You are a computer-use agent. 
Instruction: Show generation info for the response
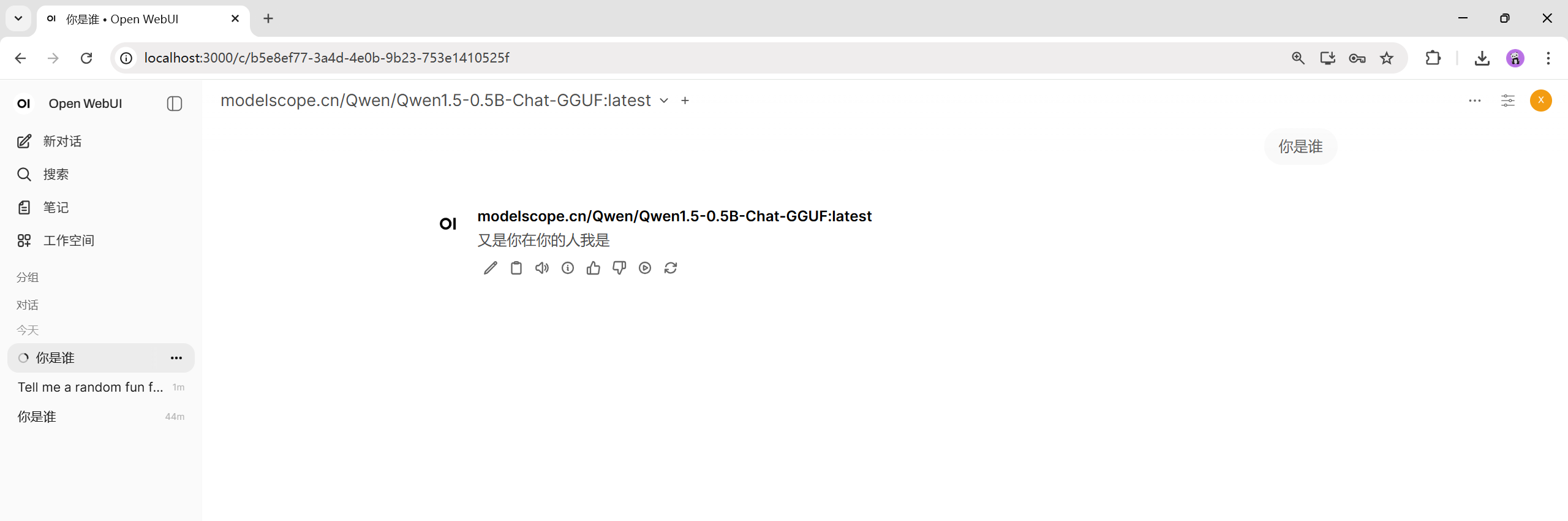[x=568, y=268]
